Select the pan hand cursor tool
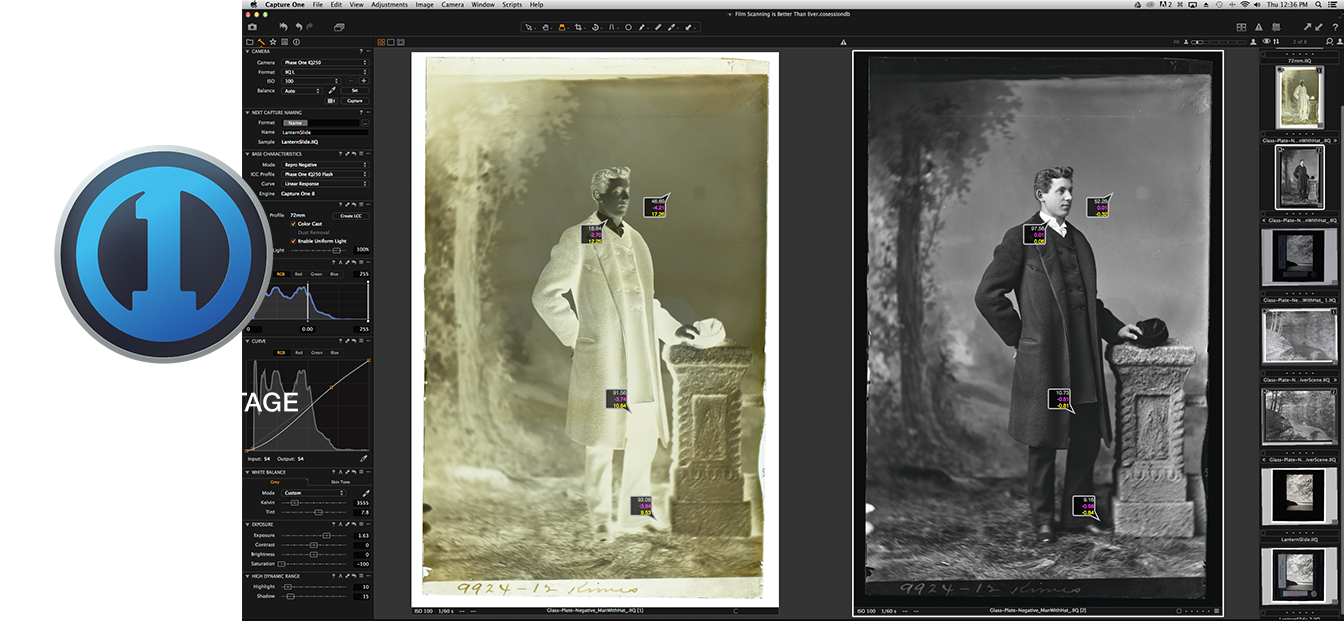The height and width of the screenshot is (621, 1344). (545, 27)
